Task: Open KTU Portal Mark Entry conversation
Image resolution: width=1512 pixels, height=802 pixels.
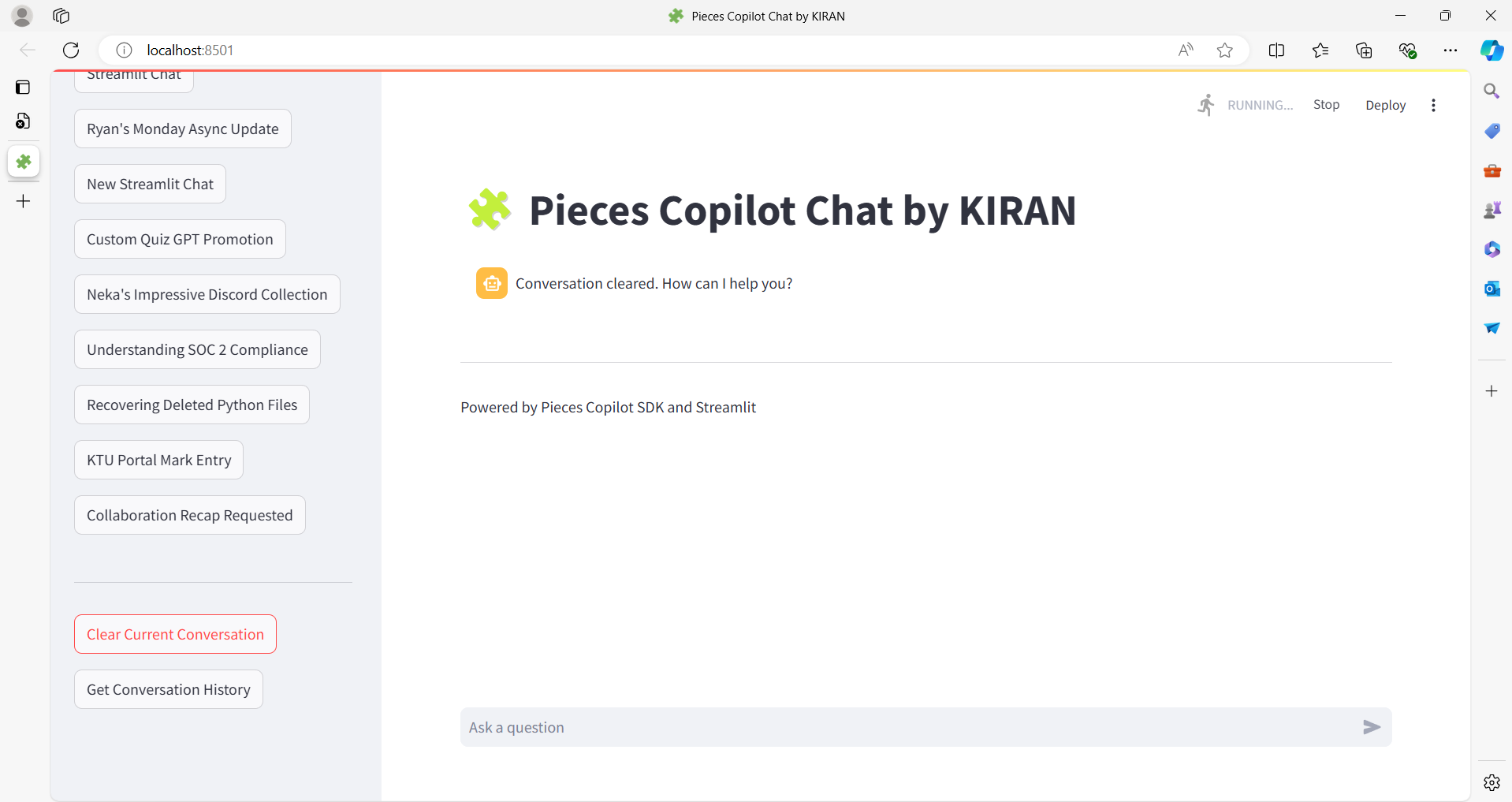Action: (158, 460)
